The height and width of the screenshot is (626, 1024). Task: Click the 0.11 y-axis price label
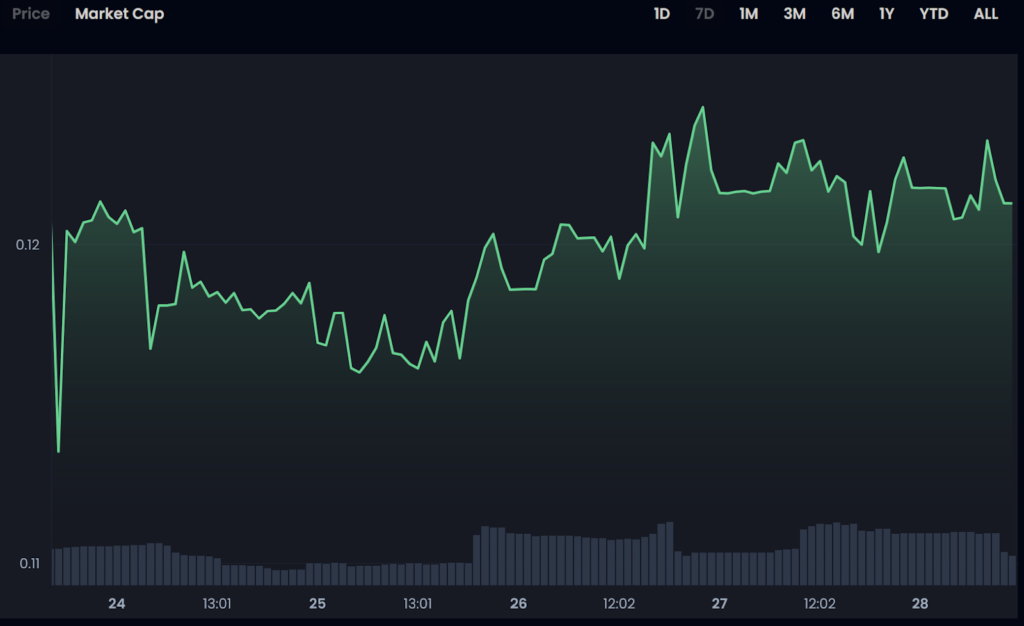coord(28,564)
